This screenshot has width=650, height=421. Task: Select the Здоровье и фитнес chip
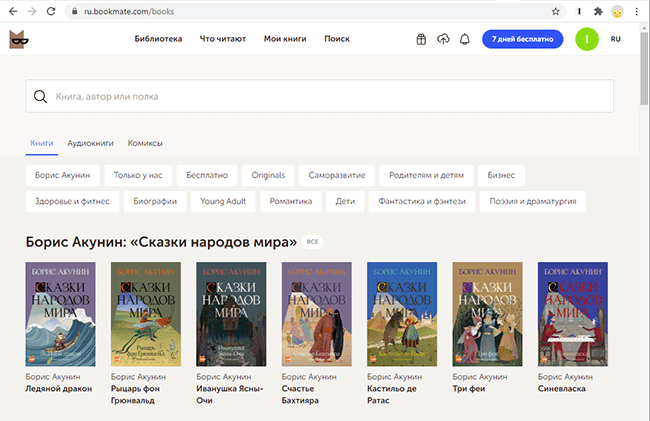72,201
